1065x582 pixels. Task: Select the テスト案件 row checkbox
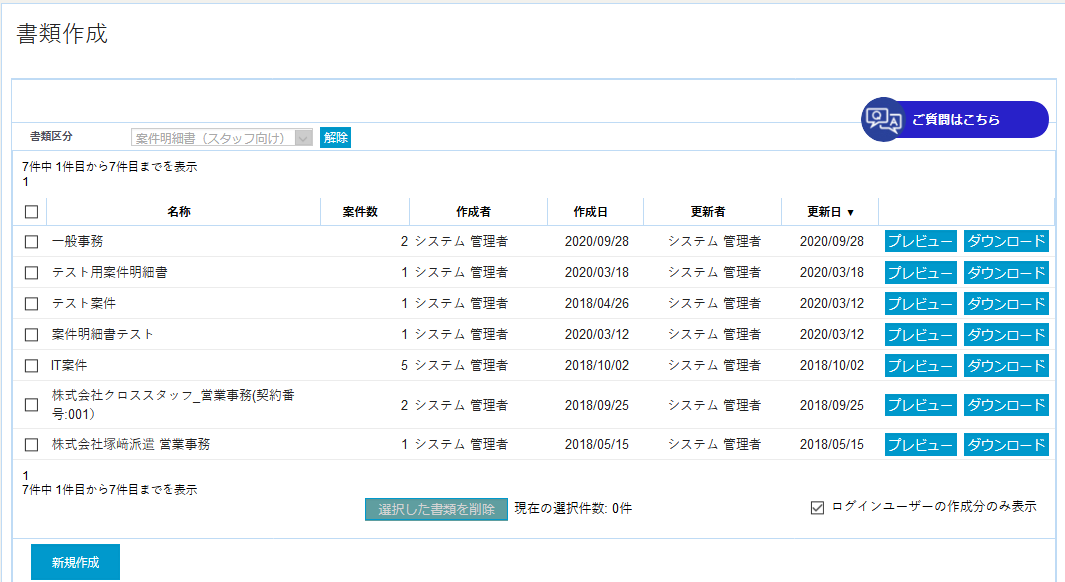[x=31, y=304]
